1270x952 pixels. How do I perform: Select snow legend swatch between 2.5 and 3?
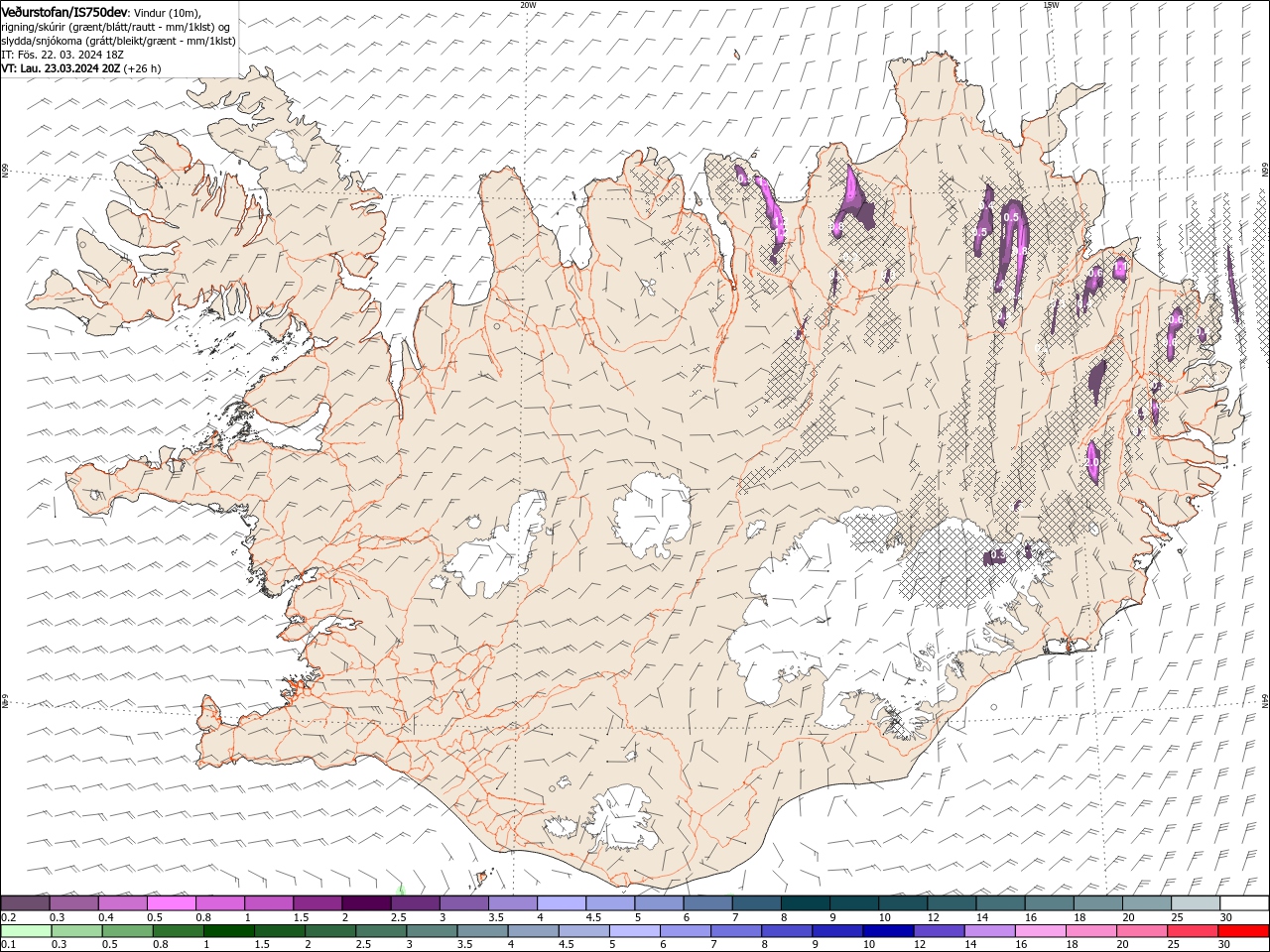coord(415,903)
